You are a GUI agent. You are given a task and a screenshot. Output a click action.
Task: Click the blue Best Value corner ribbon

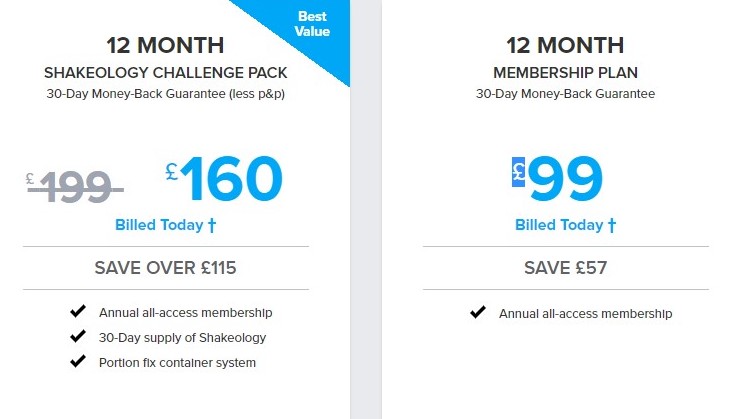pos(306,32)
